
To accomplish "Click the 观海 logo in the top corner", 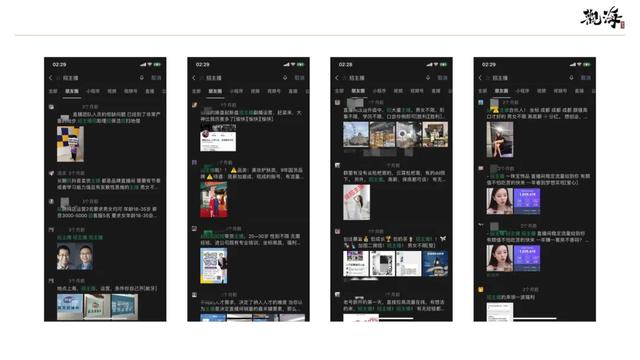I will point(602,18).
